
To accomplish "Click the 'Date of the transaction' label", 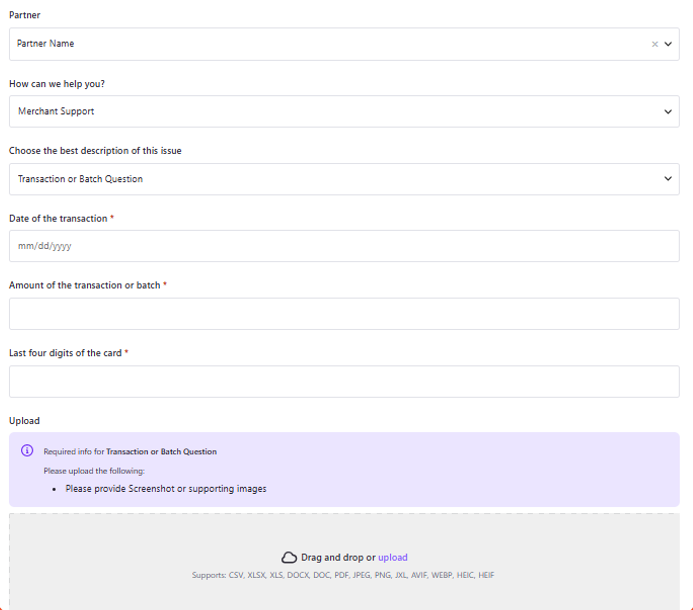I will (x=58, y=218).
